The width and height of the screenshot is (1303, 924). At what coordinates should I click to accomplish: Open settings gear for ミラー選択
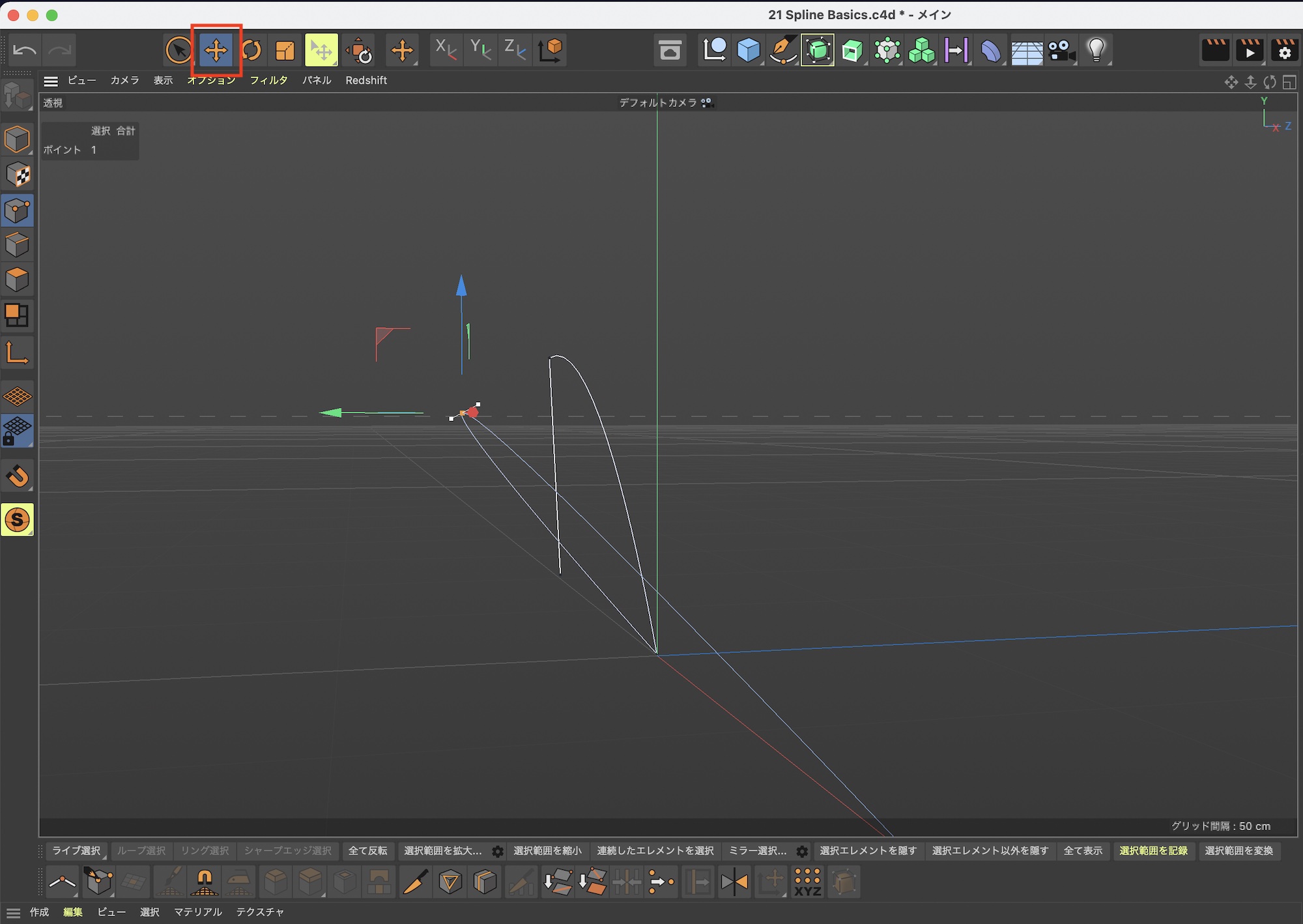tap(802, 852)
